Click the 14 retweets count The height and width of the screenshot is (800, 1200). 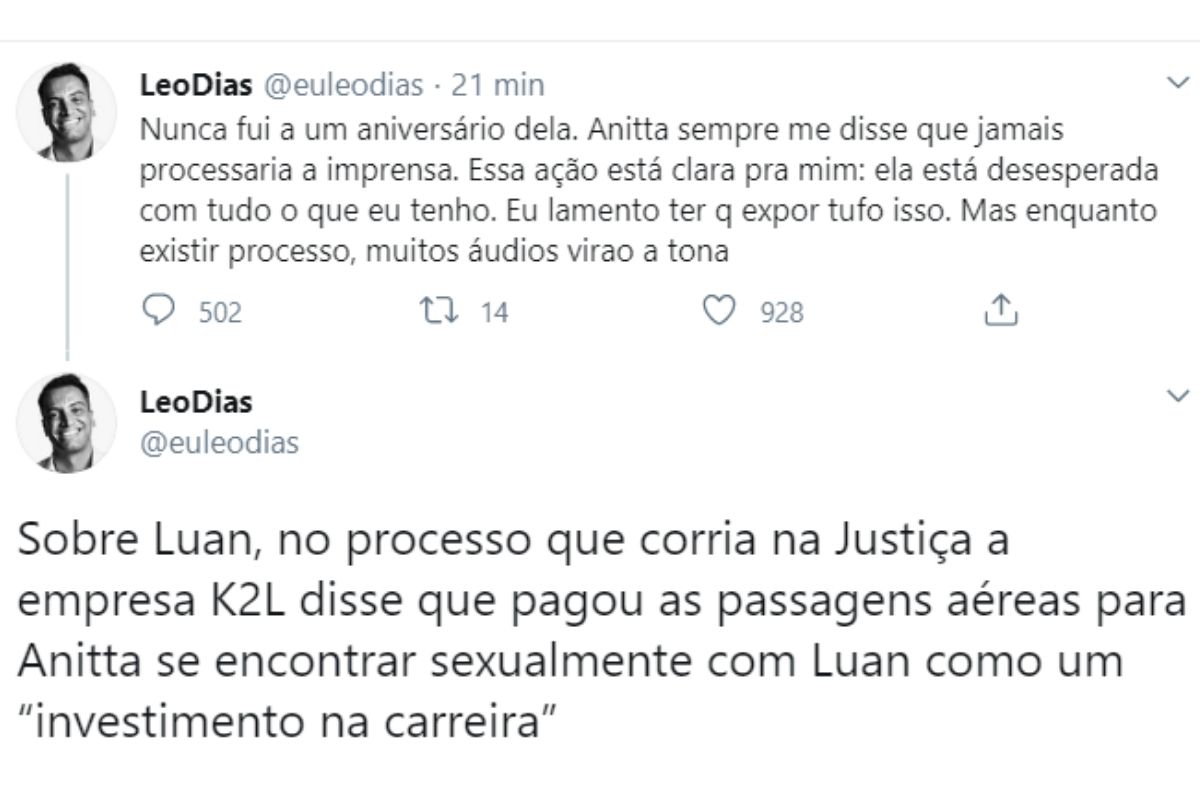click(x=494, y=314)
